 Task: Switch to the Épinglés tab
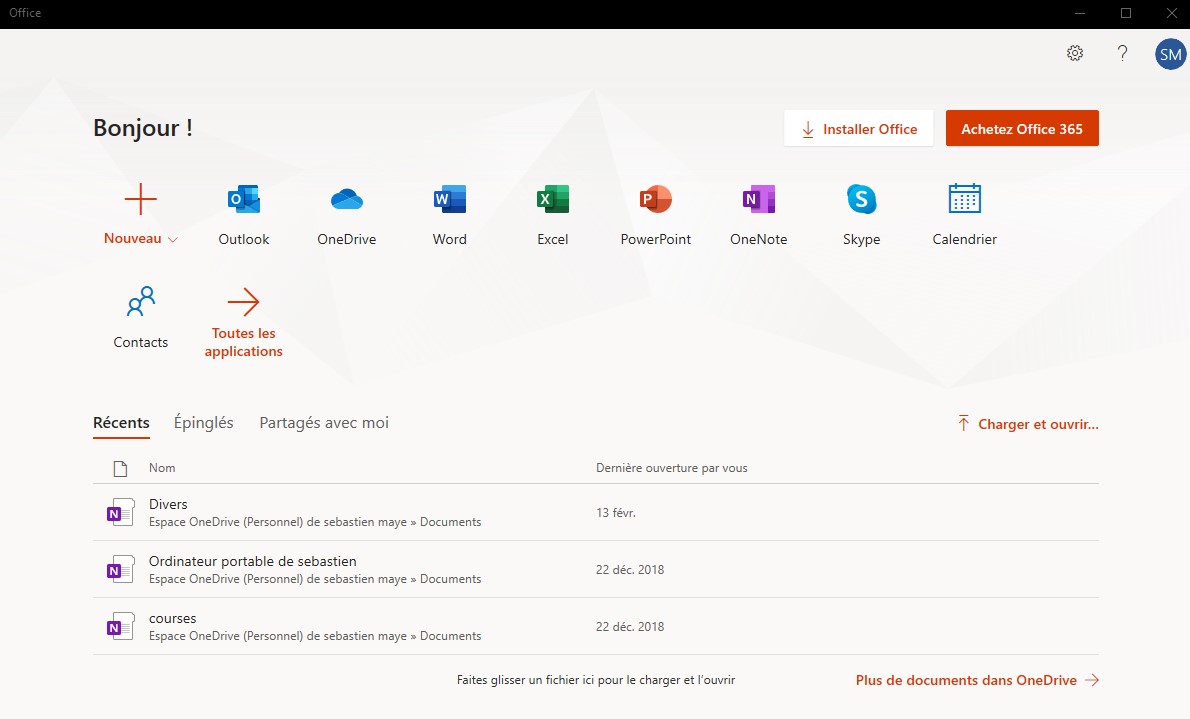click(203, 422)
